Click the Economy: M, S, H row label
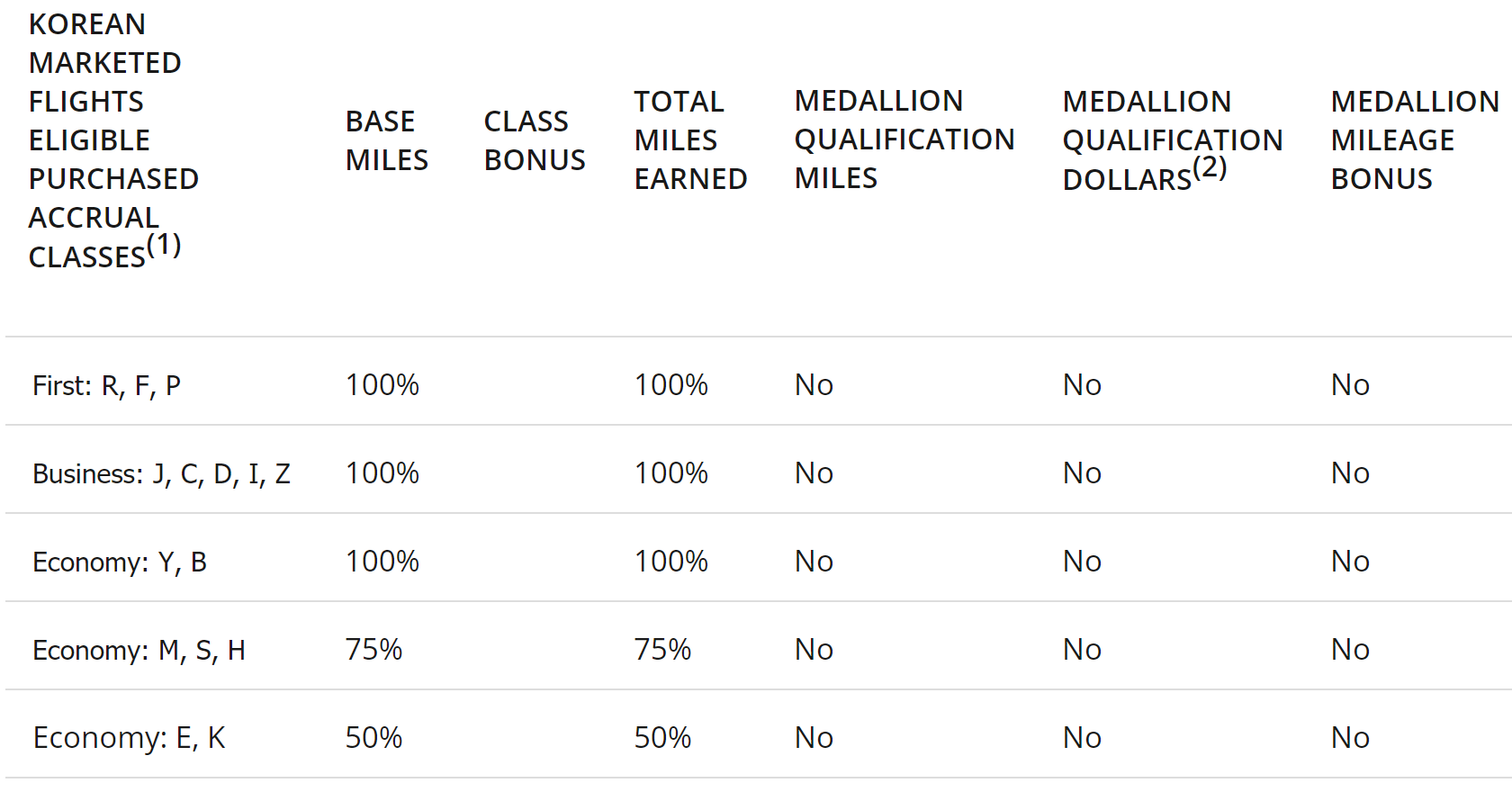 tap(139, 651)
